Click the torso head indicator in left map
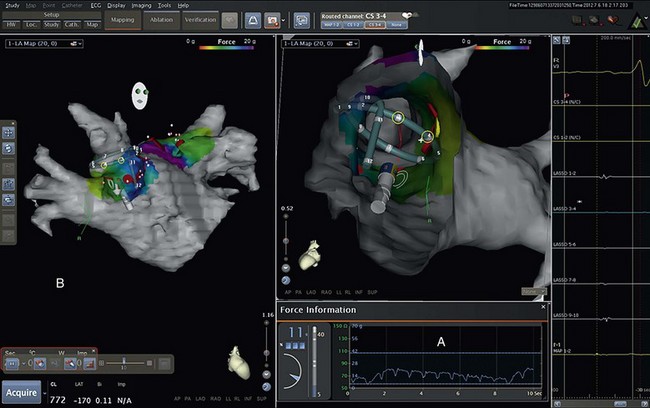650x408 pixels. click(139, 96)
